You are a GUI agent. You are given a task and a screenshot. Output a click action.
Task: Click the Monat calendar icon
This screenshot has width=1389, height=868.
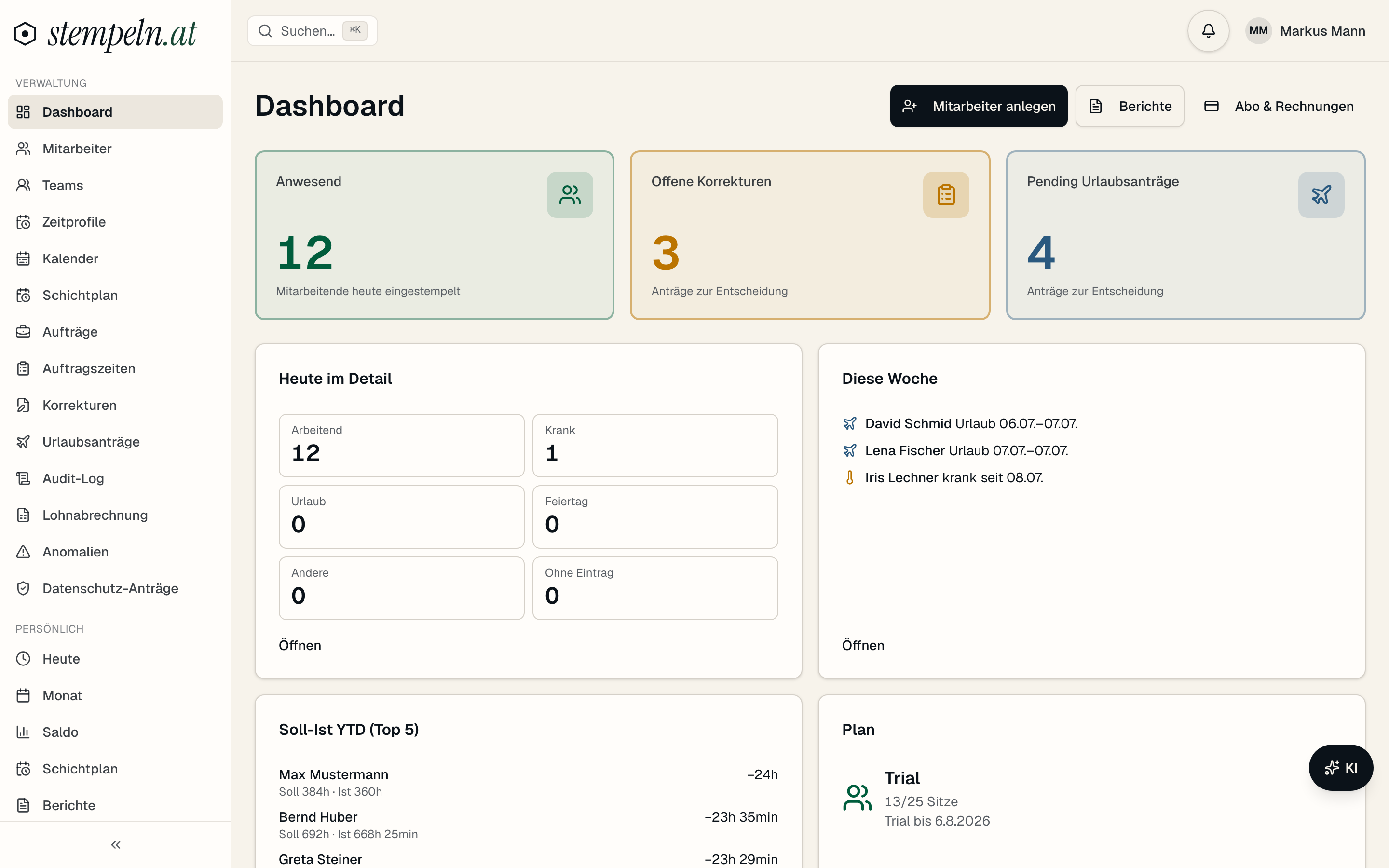[x=23, y=695]
